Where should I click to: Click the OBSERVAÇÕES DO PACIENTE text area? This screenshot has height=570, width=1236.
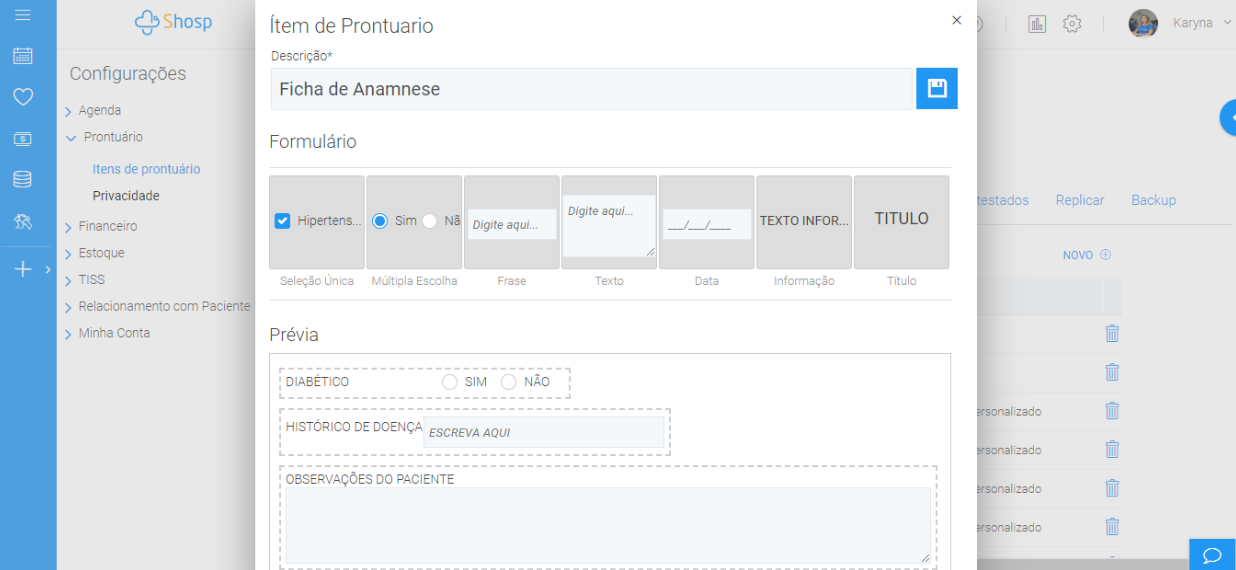coord(608,526)
